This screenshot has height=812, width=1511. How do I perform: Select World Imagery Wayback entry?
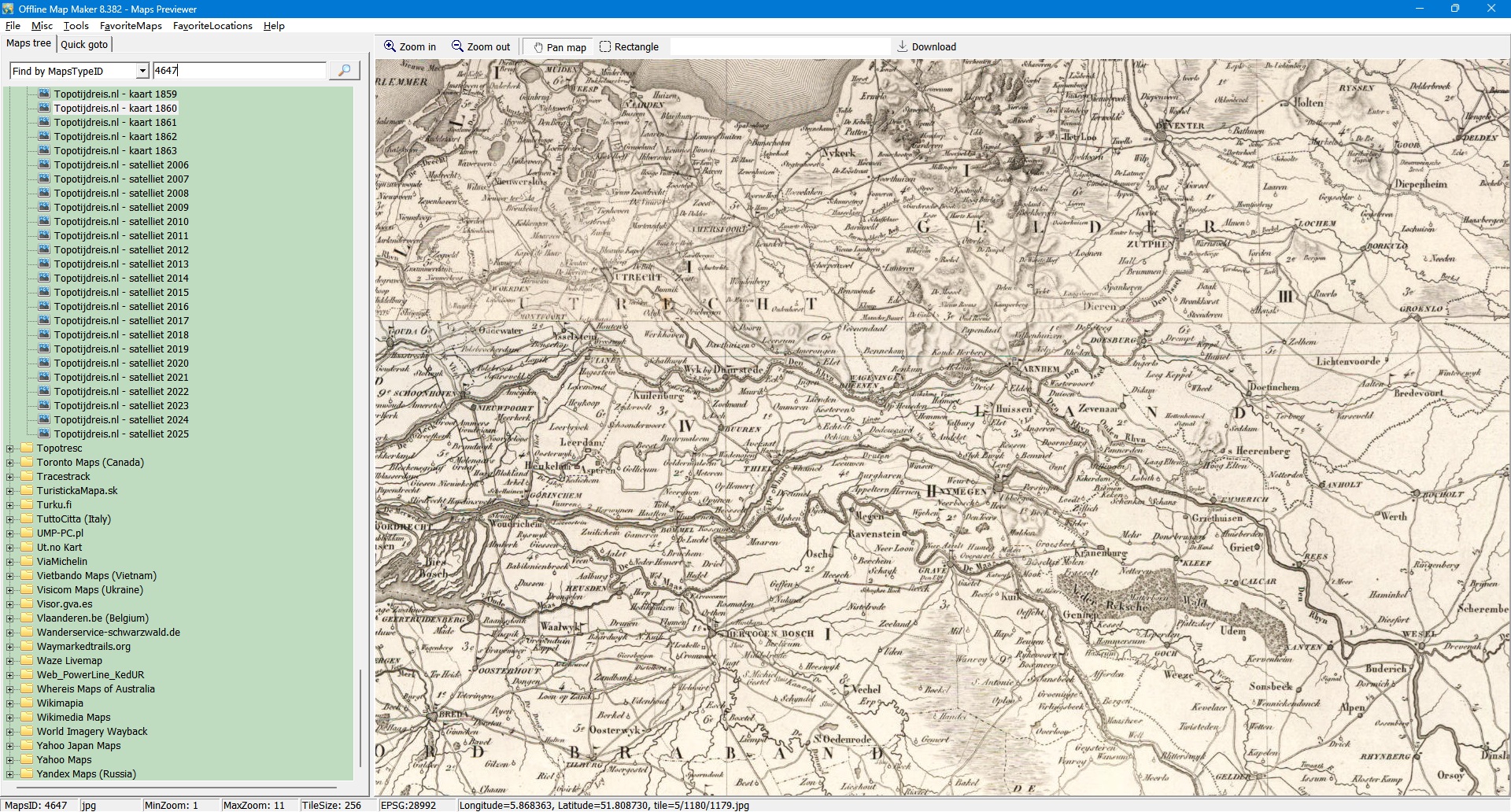click(92, 731)
